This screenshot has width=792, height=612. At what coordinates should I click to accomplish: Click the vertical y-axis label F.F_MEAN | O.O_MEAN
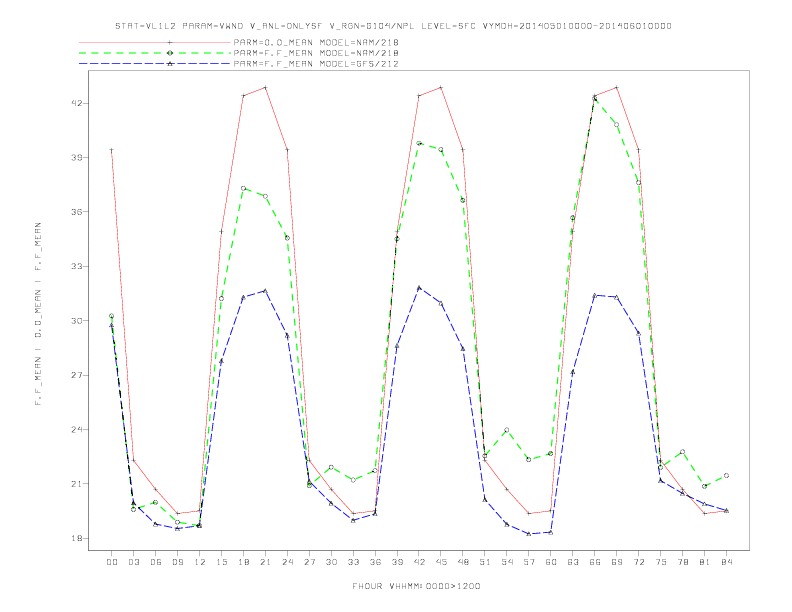pyautogui.click(x=38, y=314)
